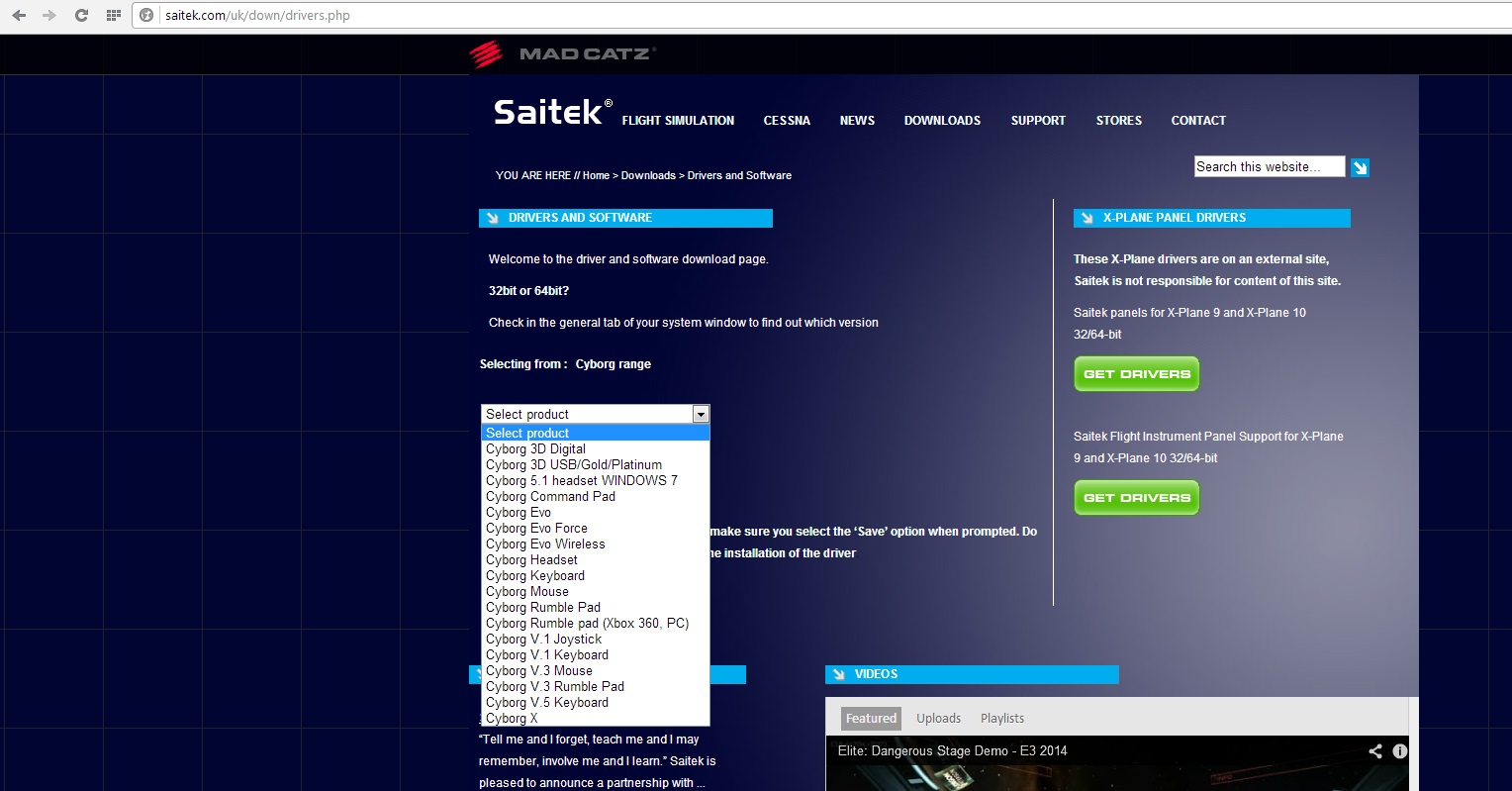Screen dimensions: 1512x791
Task: Collapse the Select product dropdown arrow
Action: 701,414
